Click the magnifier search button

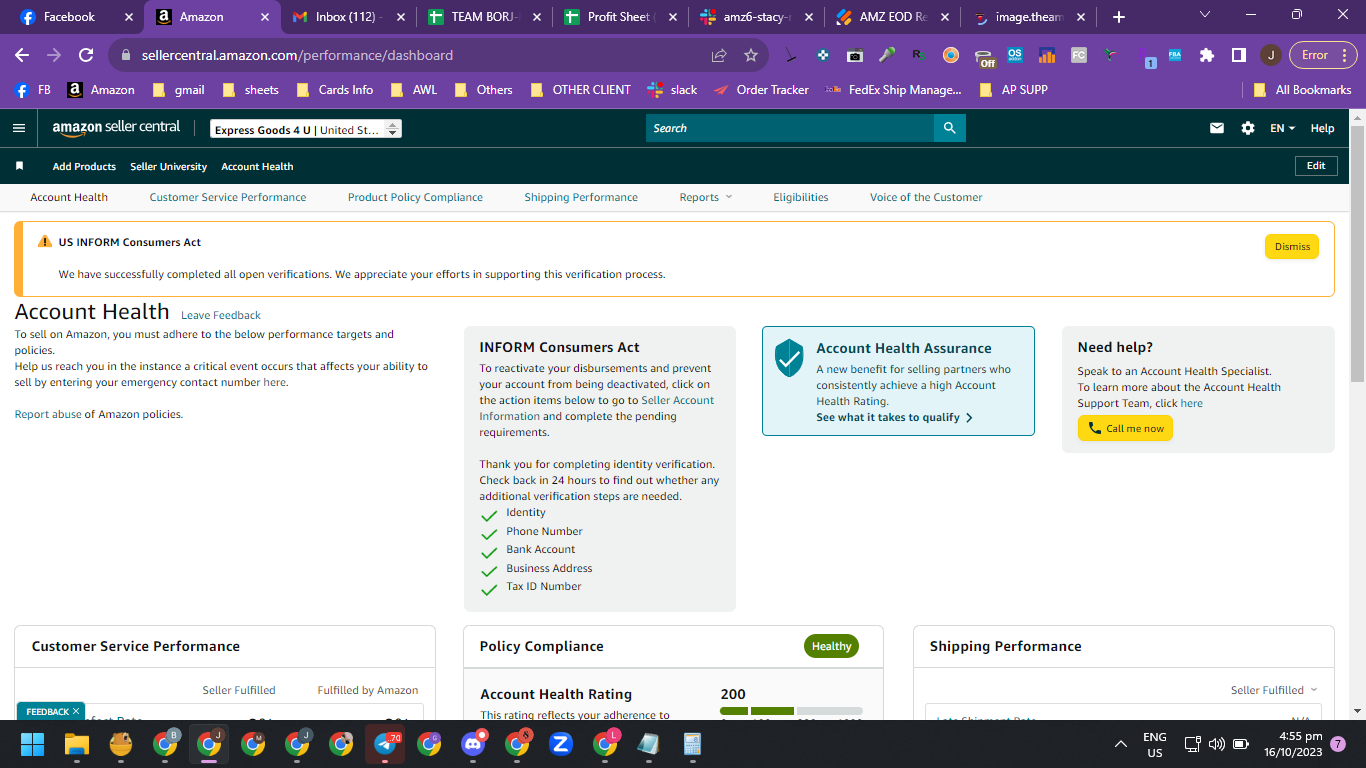[x=949, y=128]
